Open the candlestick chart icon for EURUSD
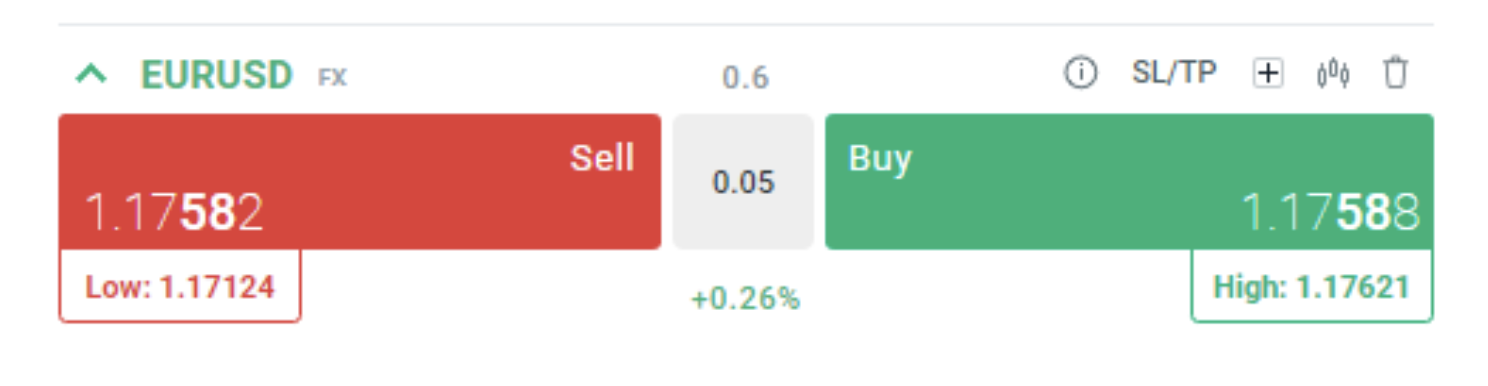This screenshot has height=386, width=1488. [1333, 73]
